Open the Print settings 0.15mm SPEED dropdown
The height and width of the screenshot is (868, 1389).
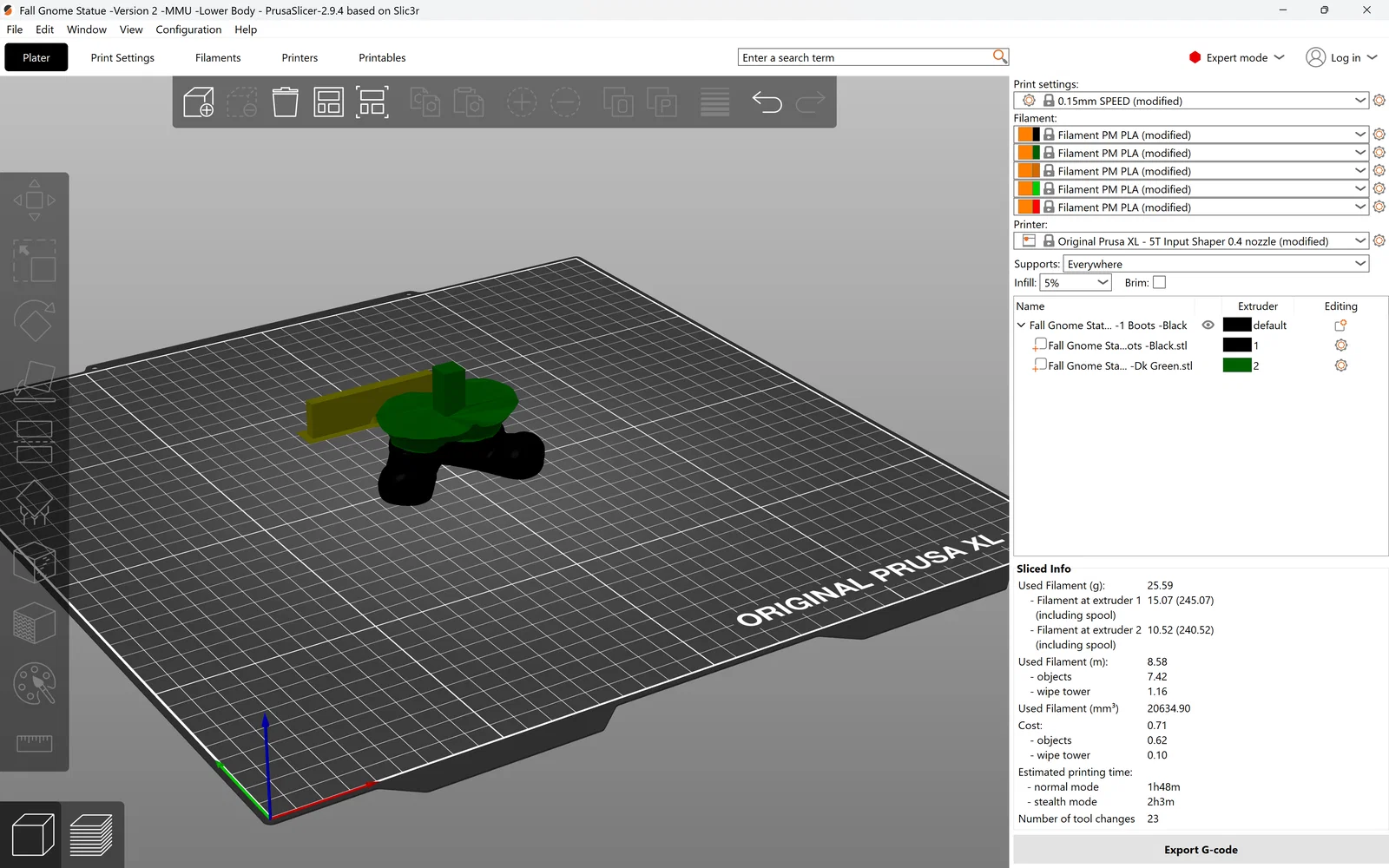[x=1191, y=101]
